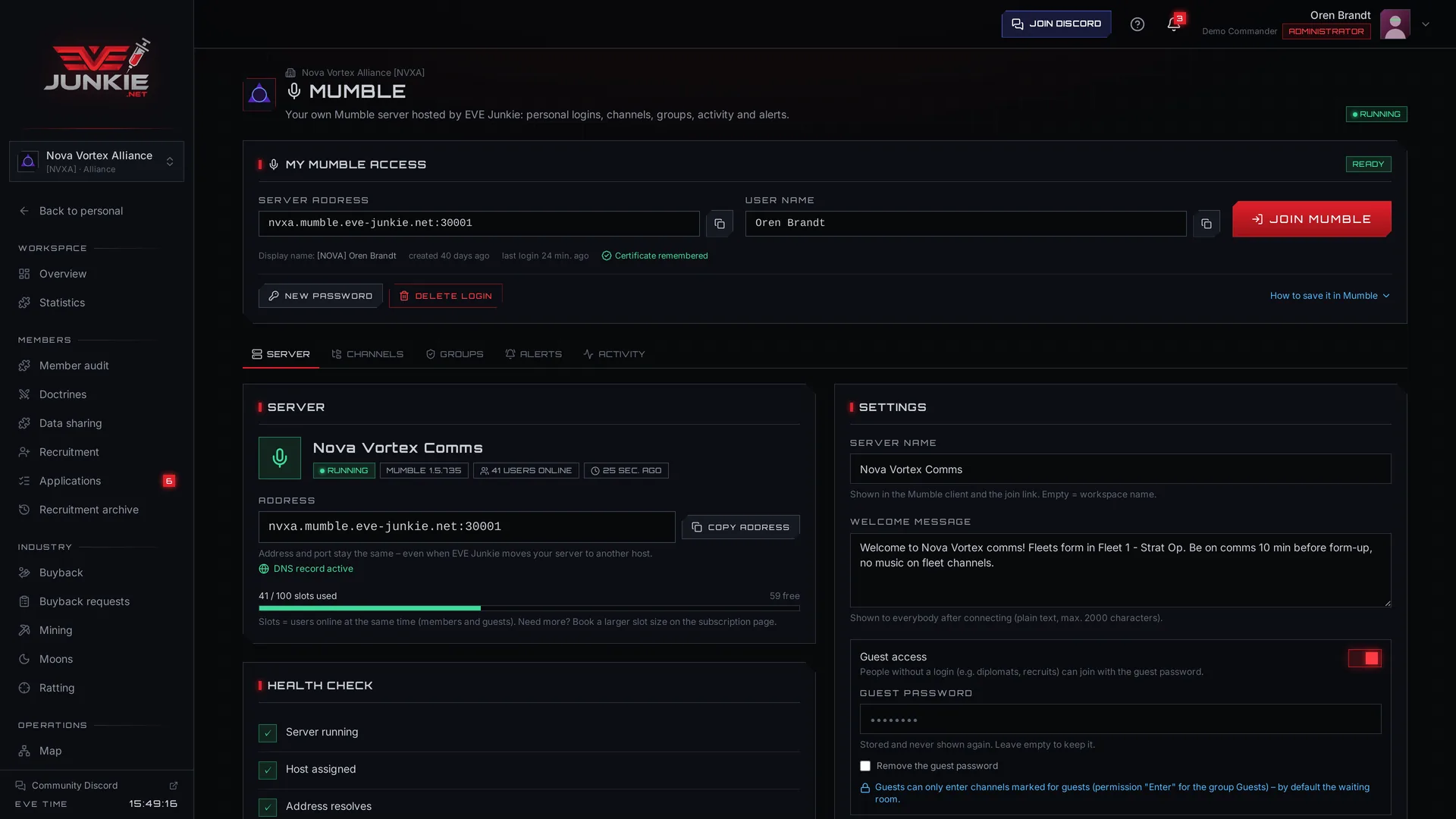Image resolution: width=1456 pixels, height=819 pixels.
Task: Click the Mining sidebar icon
Action: (x=24, y=630)
